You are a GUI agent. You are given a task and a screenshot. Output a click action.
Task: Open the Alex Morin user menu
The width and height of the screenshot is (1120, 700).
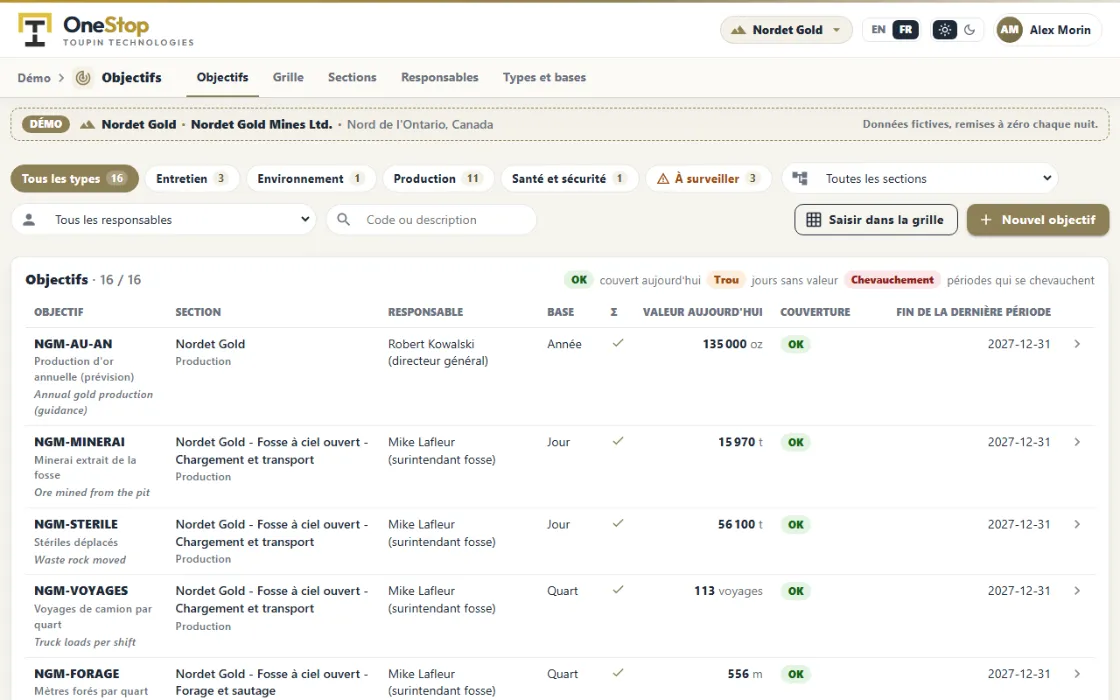coord(1048,30)
